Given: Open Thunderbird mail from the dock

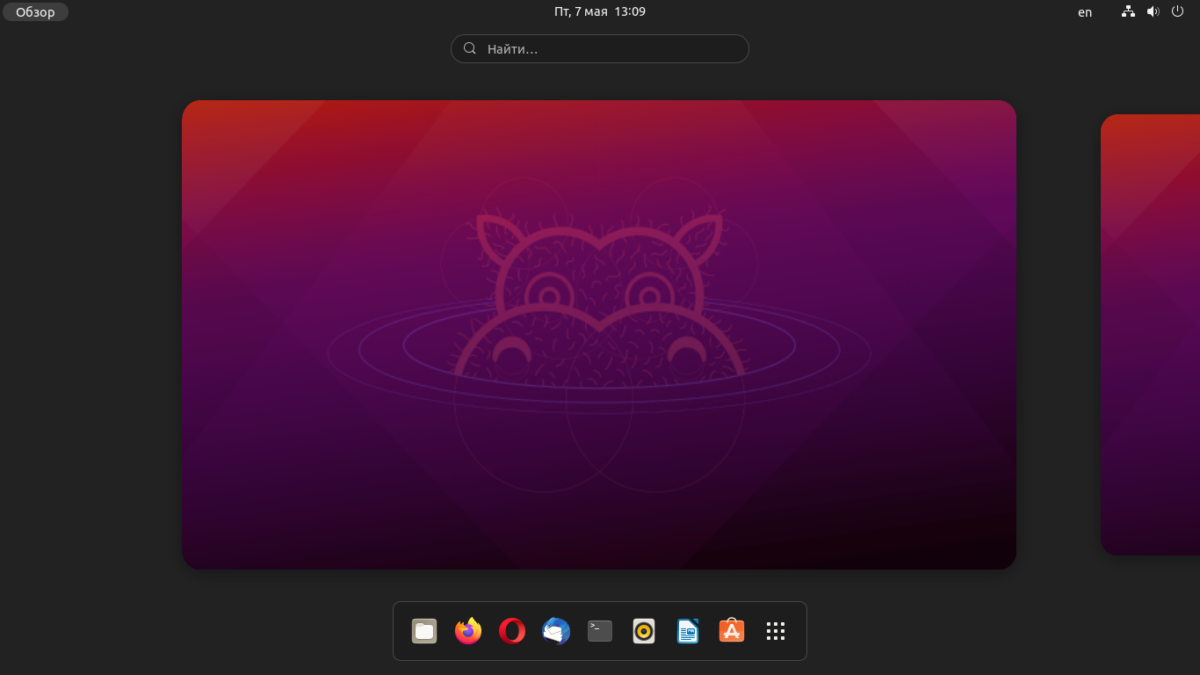Looking at the screenshot, I should click(556, 631).
